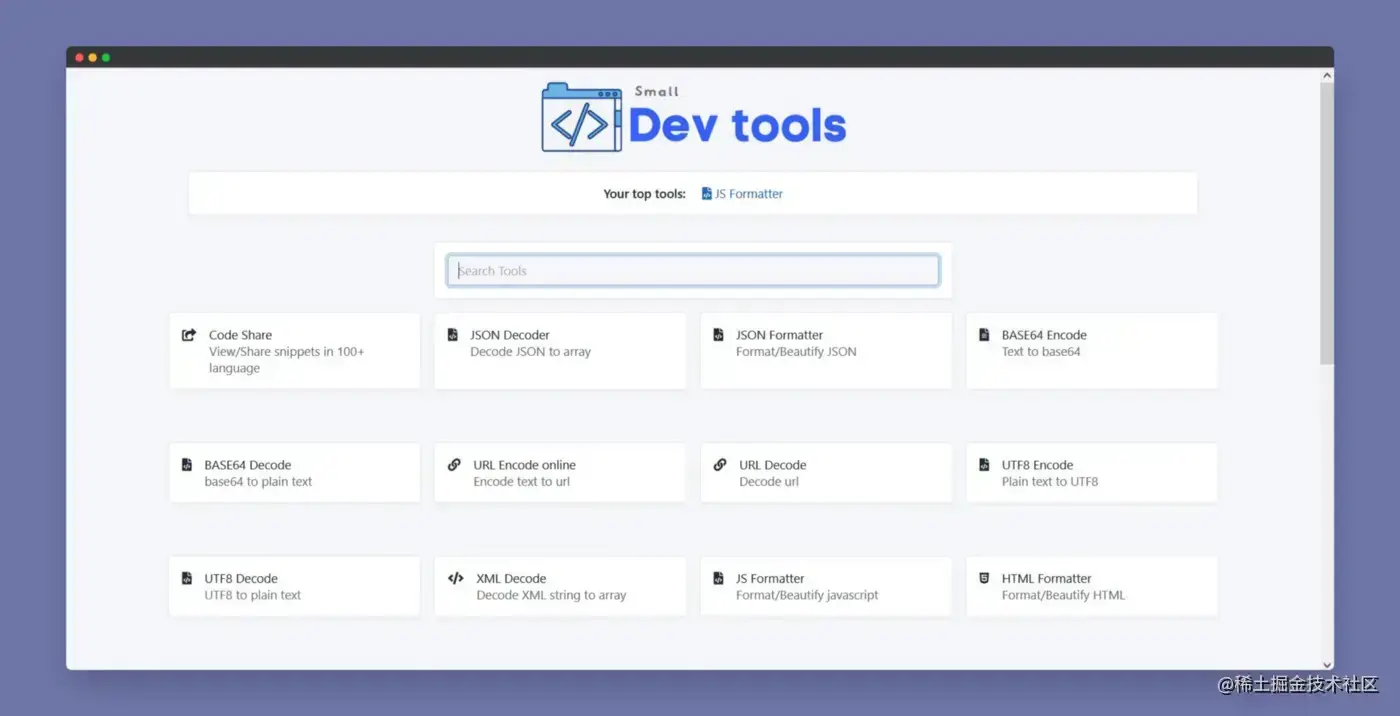Click the UTF8 Encode file icon
Viewport: 1400px width, 716px height.
tap(983, 465)
